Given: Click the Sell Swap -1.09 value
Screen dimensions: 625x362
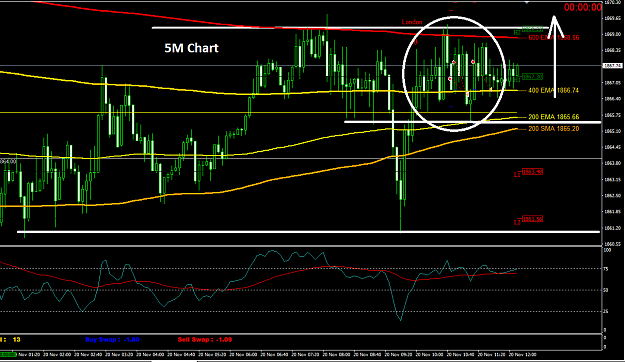Looking at the screenshot, I should (x=204, y=340).
